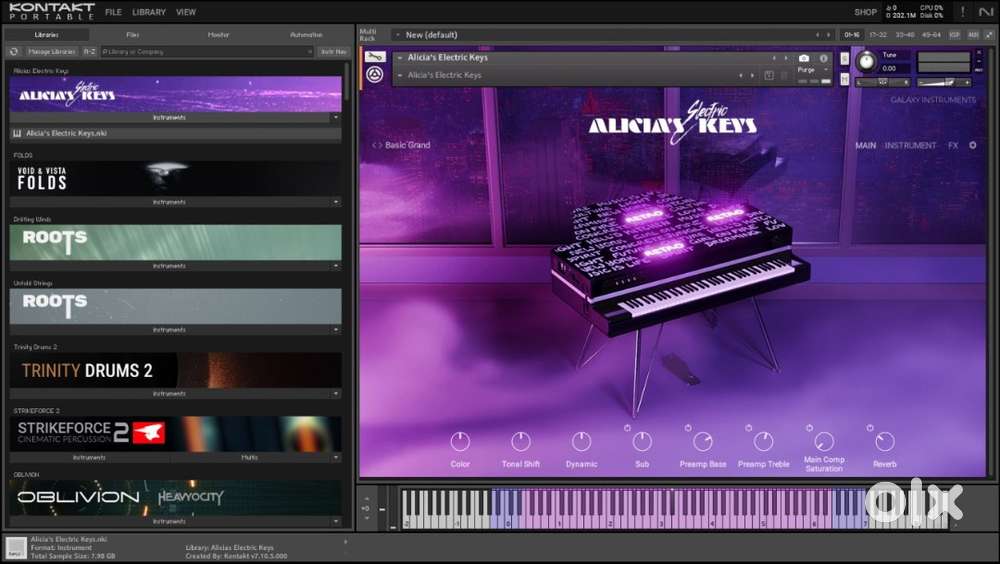Image resolution: width=1000 pixels, height=564 pixels.
Task: Switch to the Files tab
Action: click(x=133, y=35)
